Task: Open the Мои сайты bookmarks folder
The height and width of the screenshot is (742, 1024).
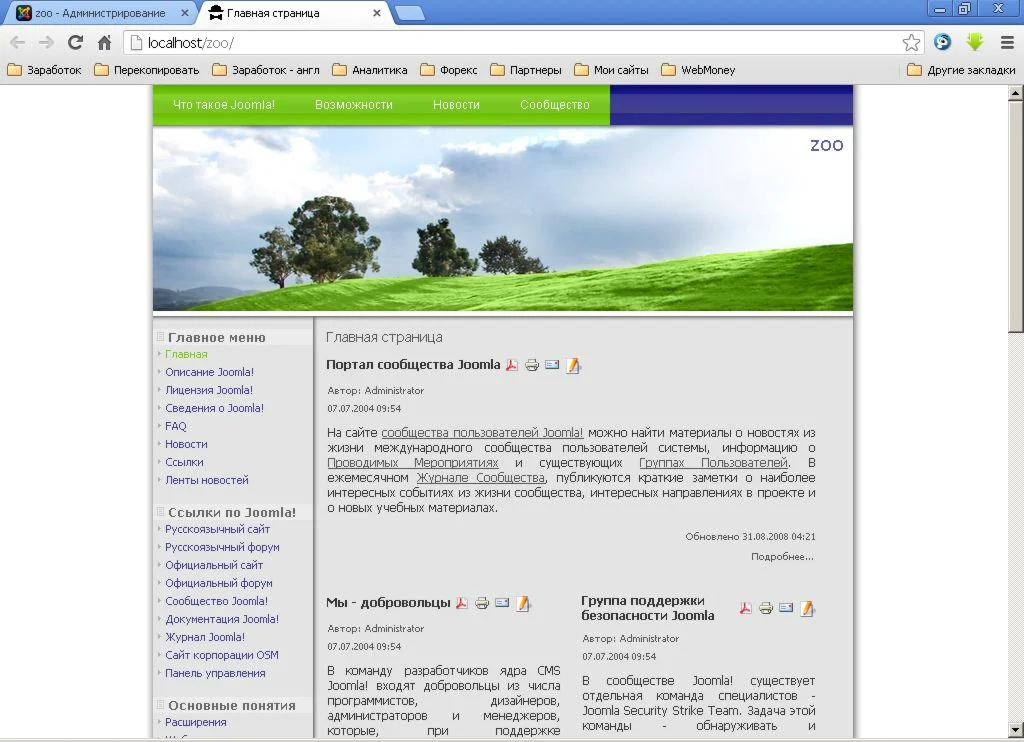Action: pyautogui.click(x=611, y=70)
